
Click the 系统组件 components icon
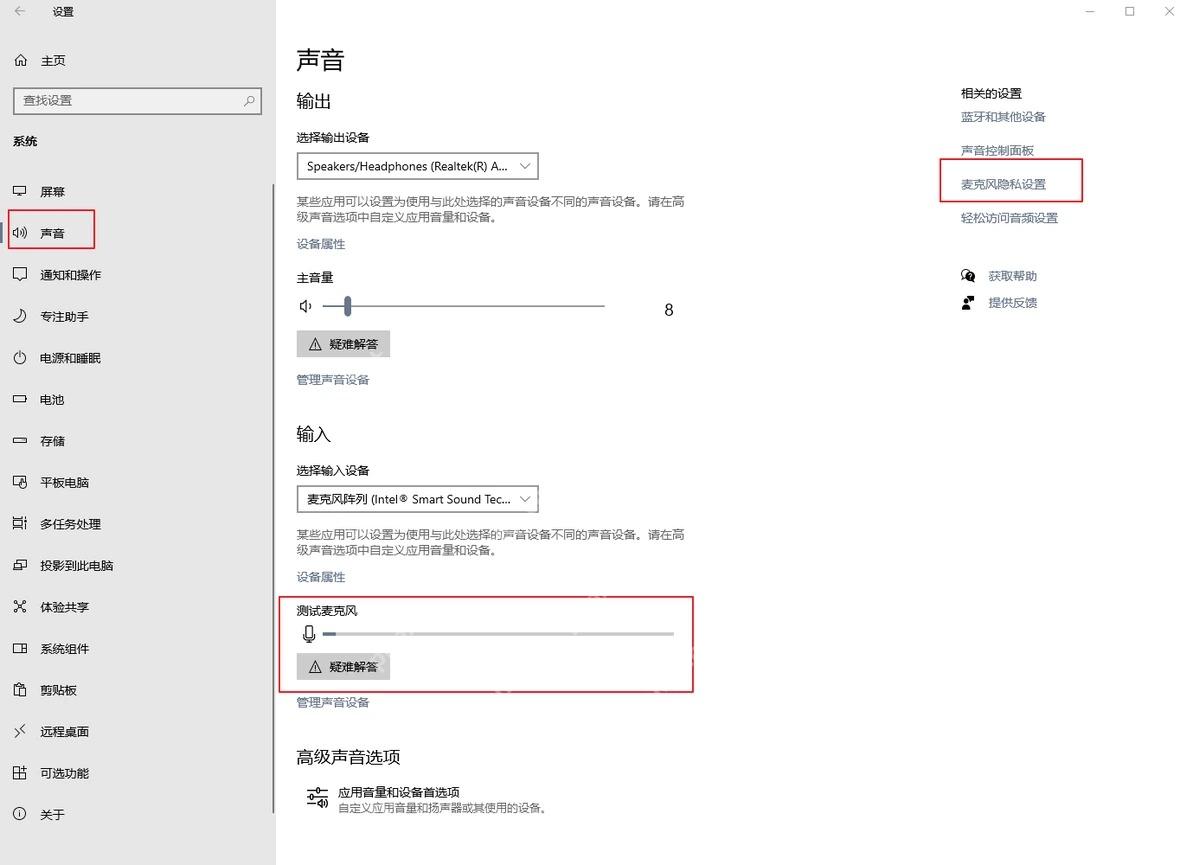[20, 648]
